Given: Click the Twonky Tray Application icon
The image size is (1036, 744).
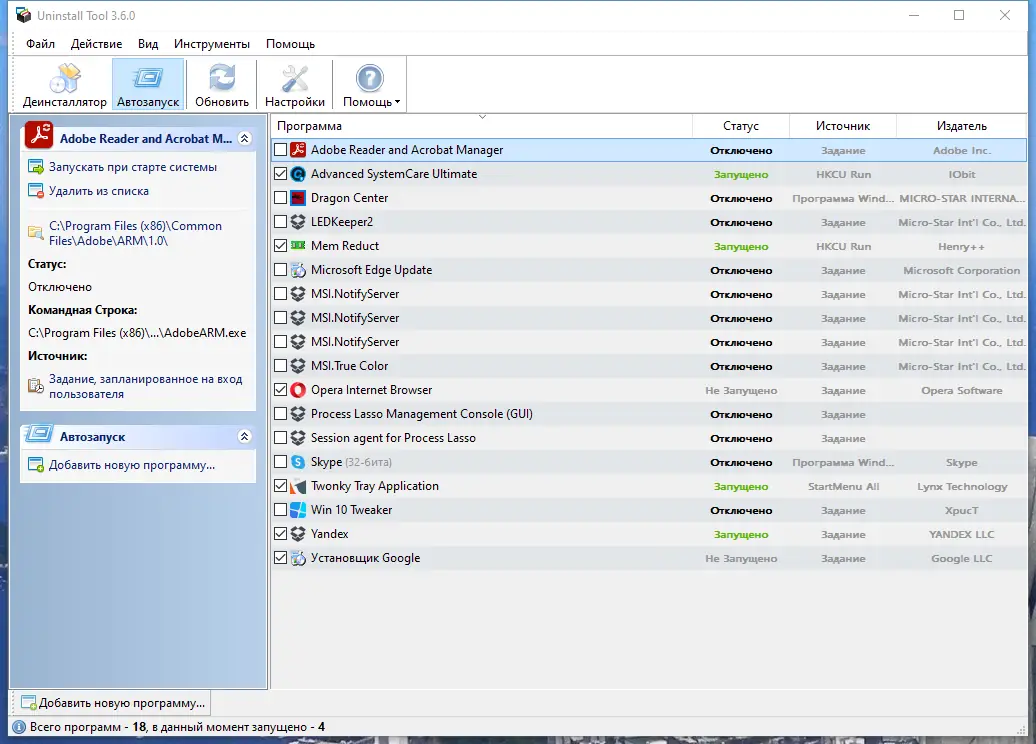Looking at the screenshot, I should (298, 486).
